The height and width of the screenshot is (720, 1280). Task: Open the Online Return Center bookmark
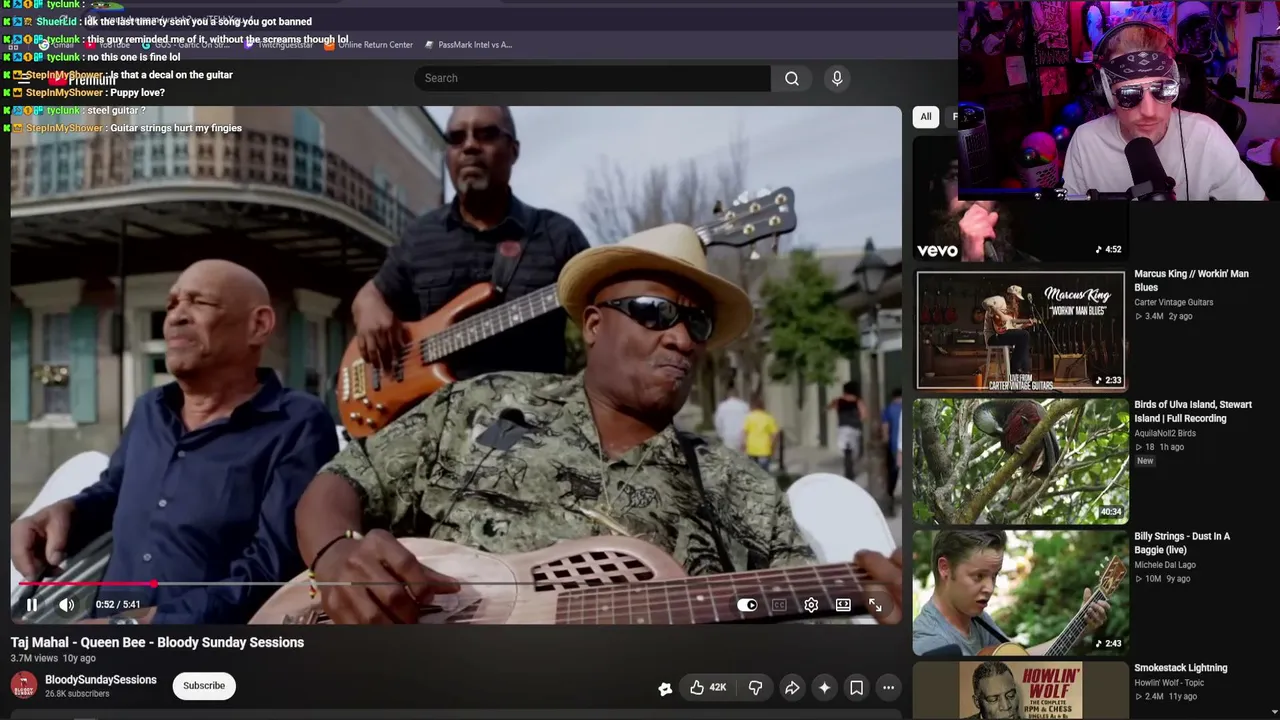(x=368, y=45)
